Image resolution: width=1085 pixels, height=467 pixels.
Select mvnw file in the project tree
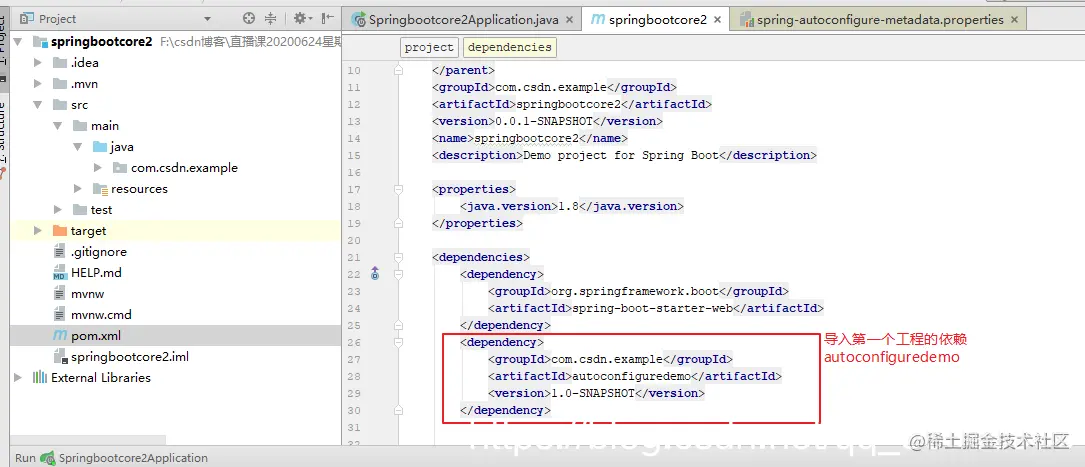coord(176,293)
